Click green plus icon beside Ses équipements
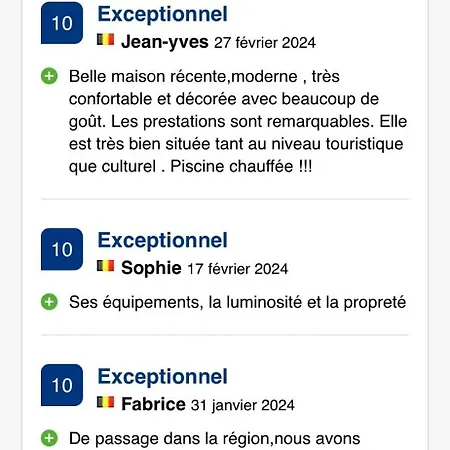 [x=49, y=302]
